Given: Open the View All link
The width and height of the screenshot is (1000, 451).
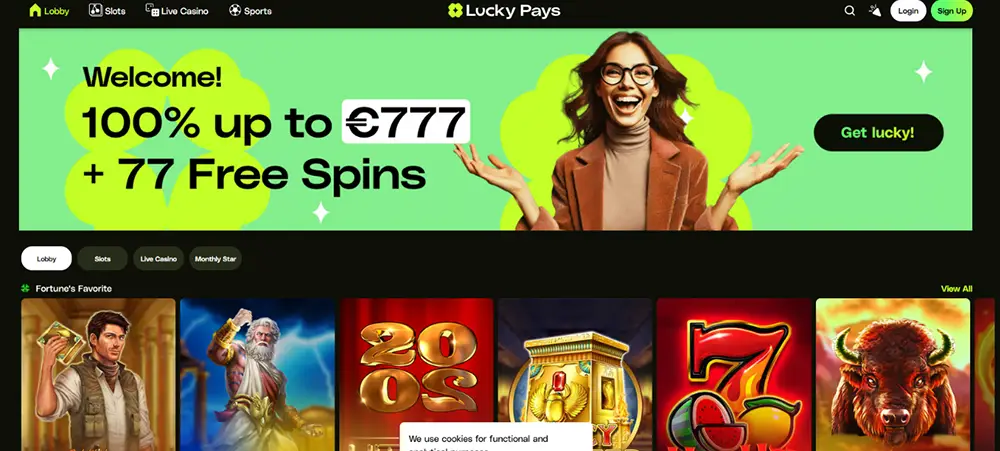Looking at the screenshot, I should (956, 288).
